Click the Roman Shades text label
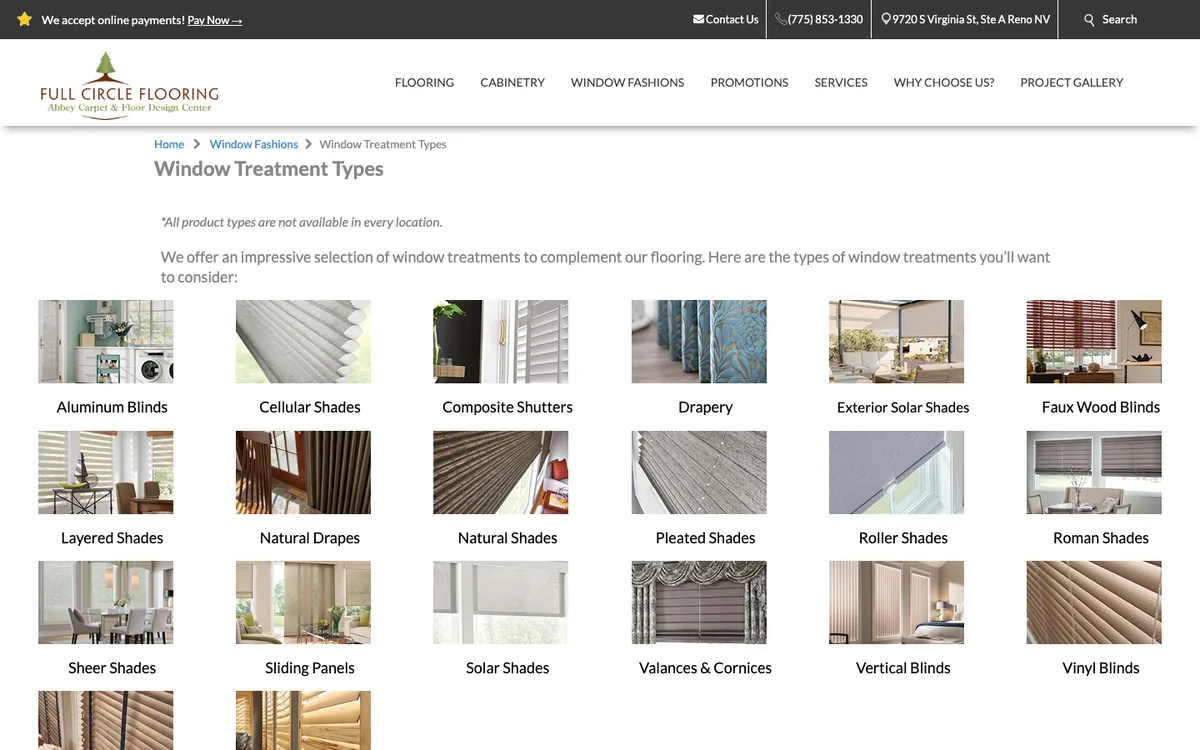The image size is (1200, 750). [1101, 538]
